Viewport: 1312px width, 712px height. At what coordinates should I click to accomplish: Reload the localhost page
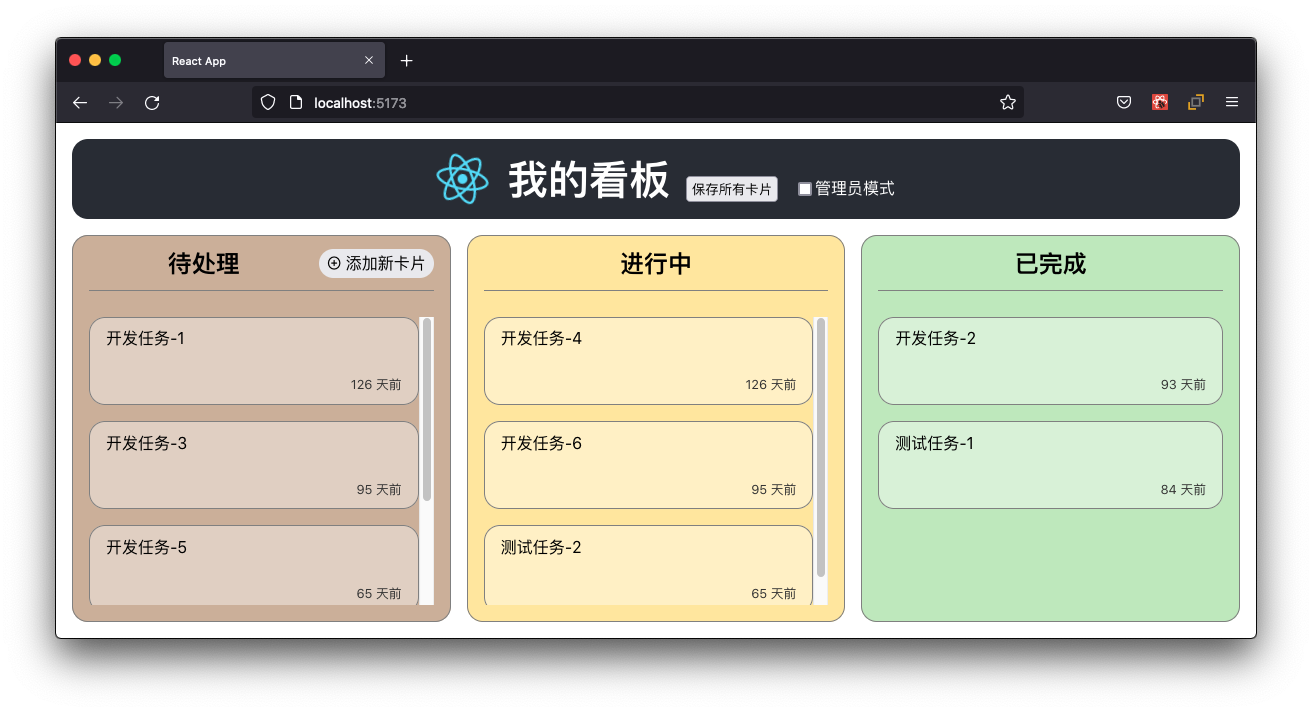(x=152, y=102)
